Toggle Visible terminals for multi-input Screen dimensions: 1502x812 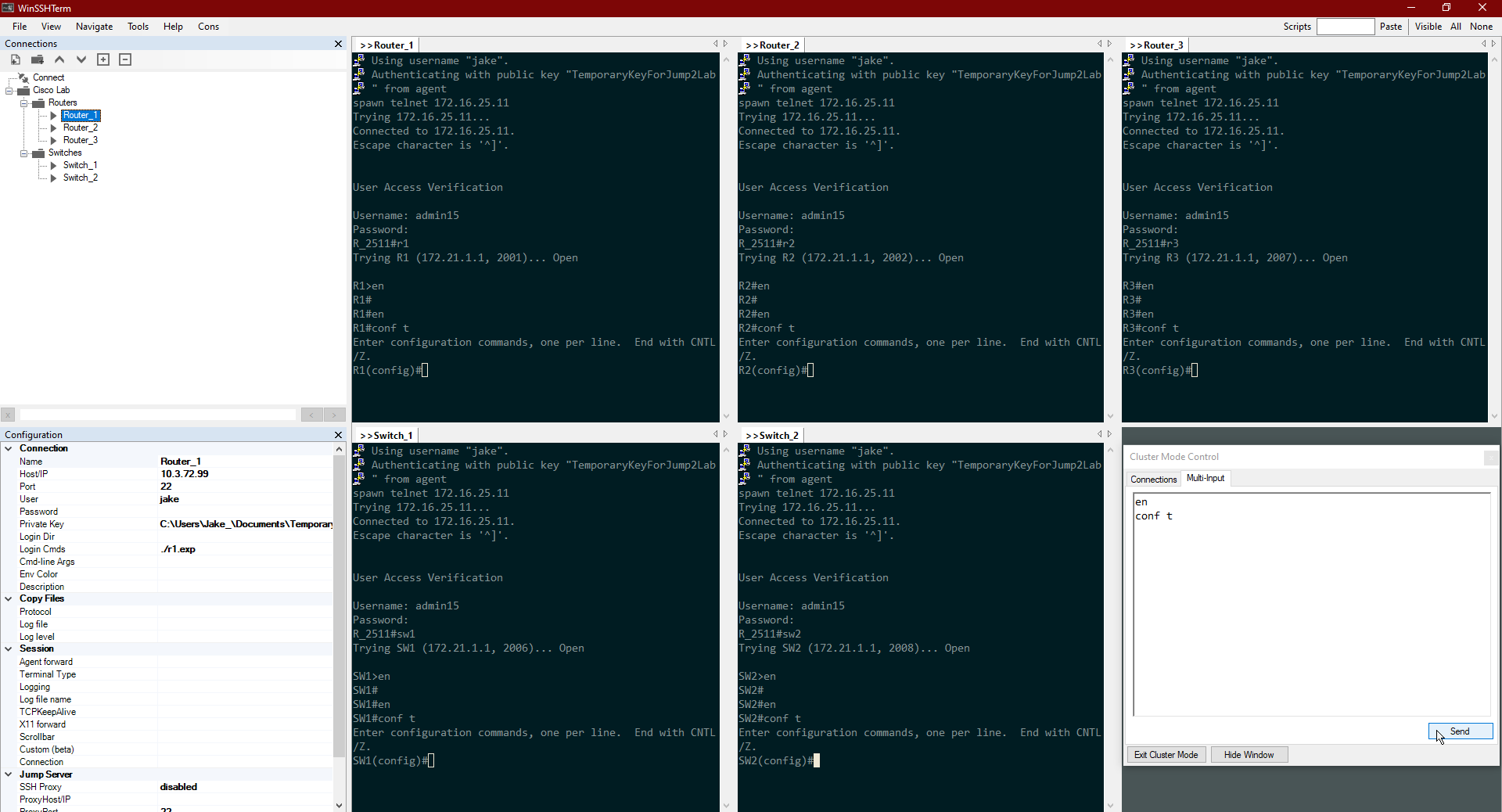point(1428,26)
